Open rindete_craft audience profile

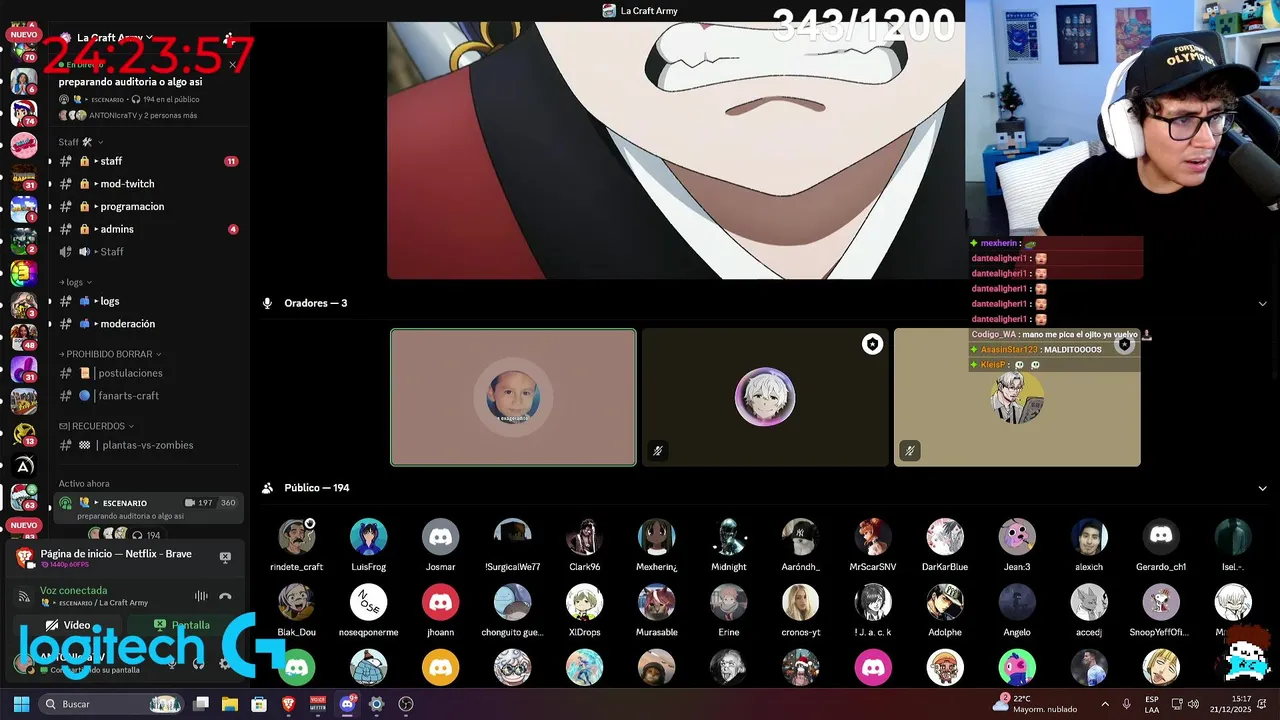pos(296,537)
